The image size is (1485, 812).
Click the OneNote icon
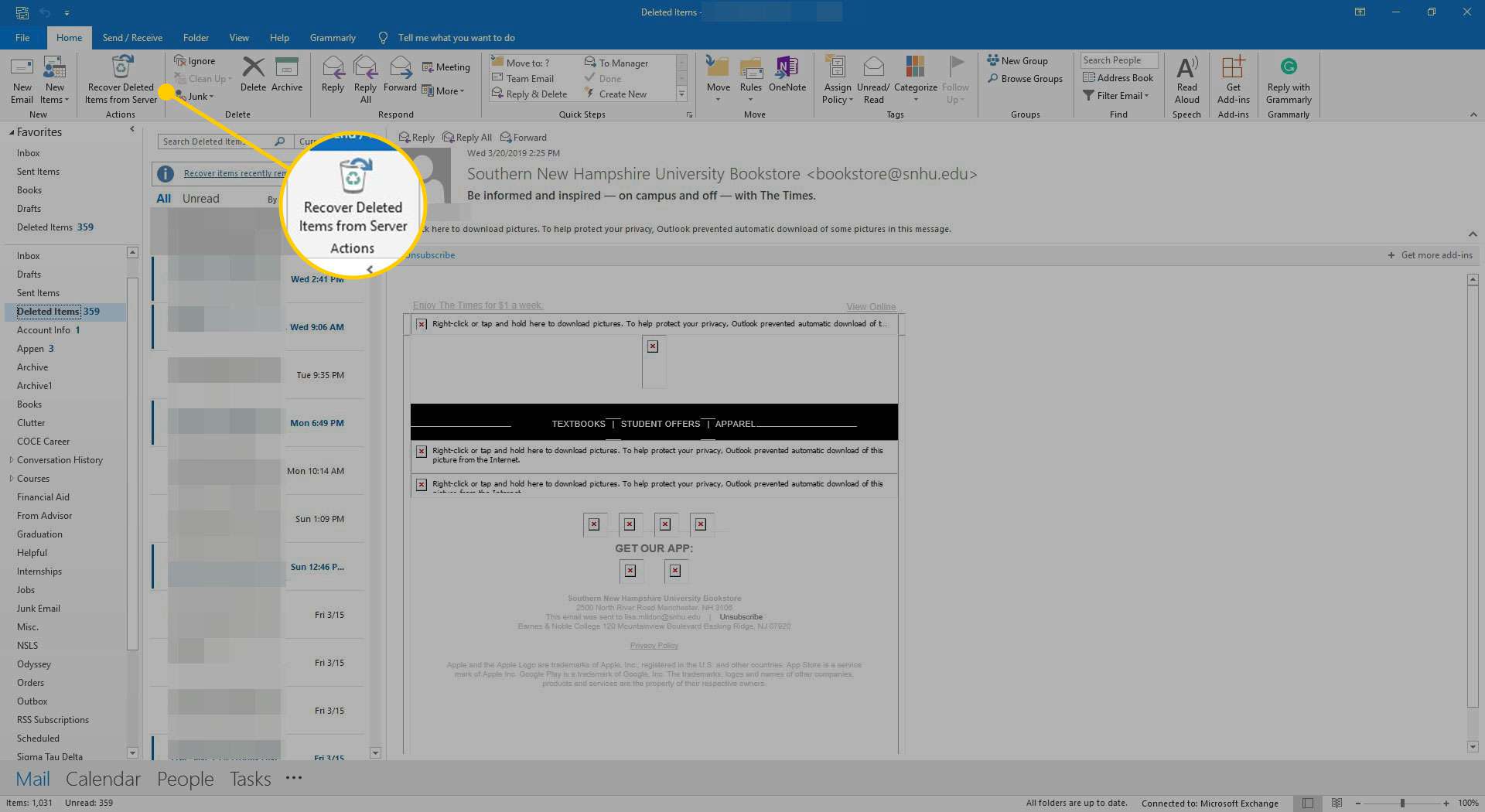coord(787,74)
